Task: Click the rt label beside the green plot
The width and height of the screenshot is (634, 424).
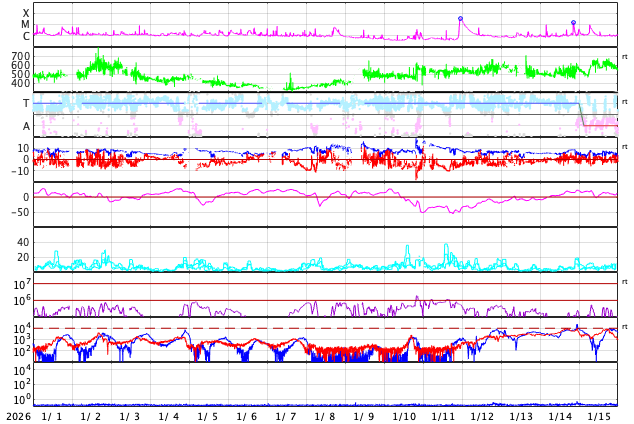Action: pyautogui.click(x=624, y=57)
